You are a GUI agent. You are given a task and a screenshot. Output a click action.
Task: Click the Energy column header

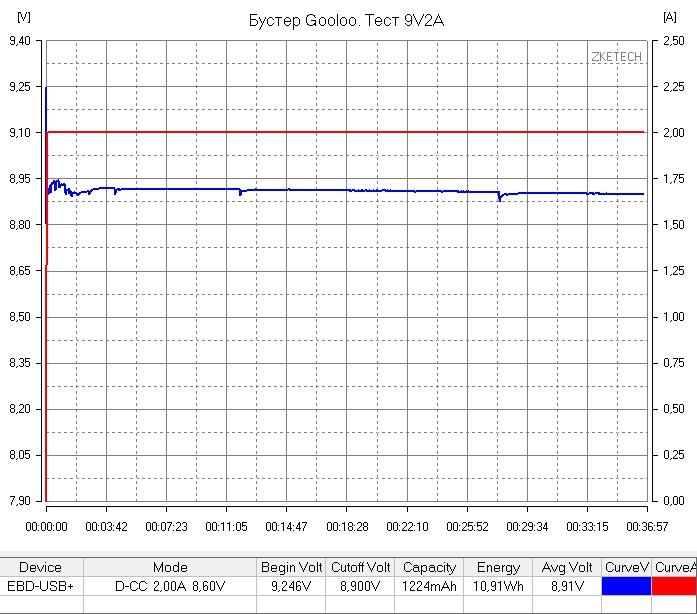click(497, 567)
